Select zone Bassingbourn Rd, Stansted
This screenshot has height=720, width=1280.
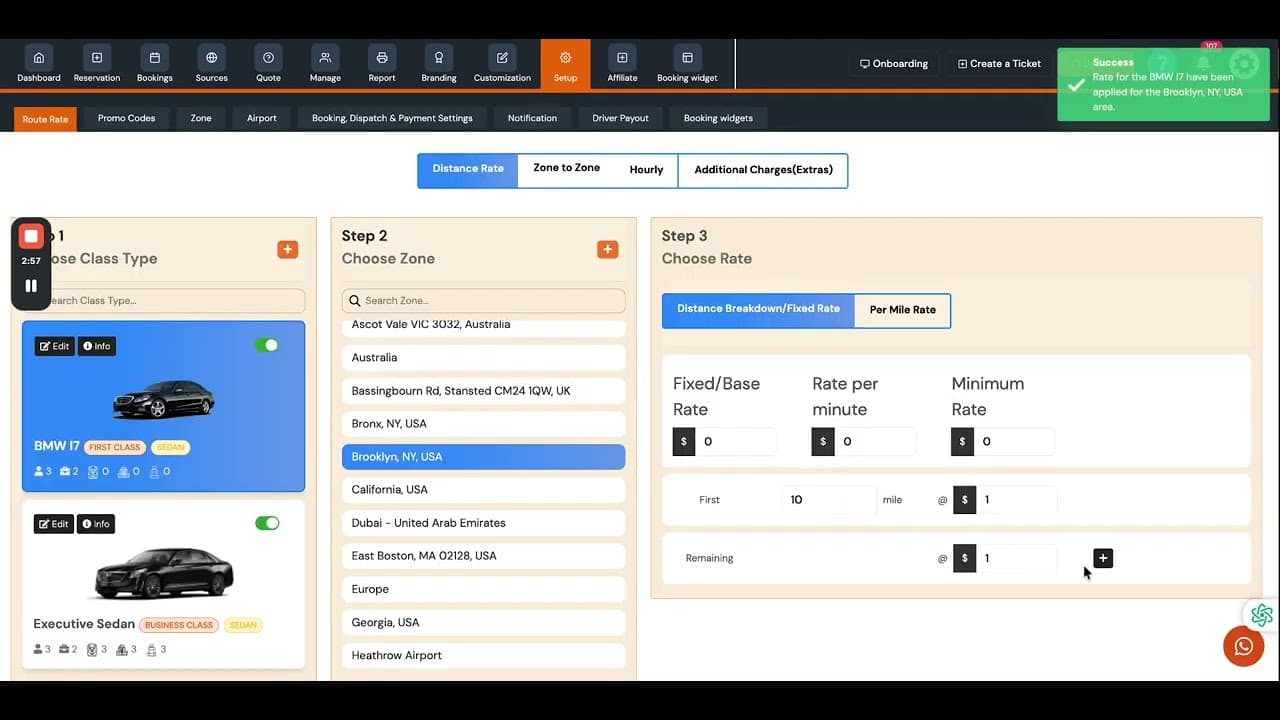[483, 390]
